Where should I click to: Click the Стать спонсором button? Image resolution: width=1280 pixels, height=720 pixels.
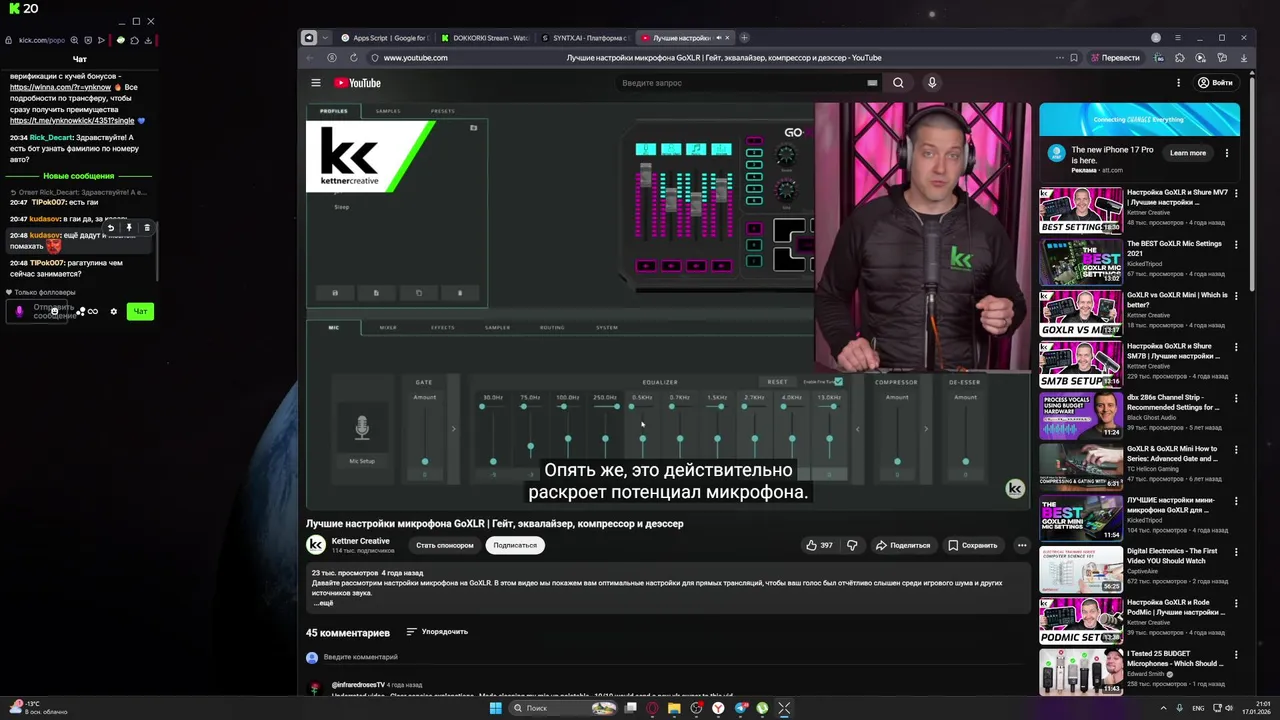tap(445, 545)
